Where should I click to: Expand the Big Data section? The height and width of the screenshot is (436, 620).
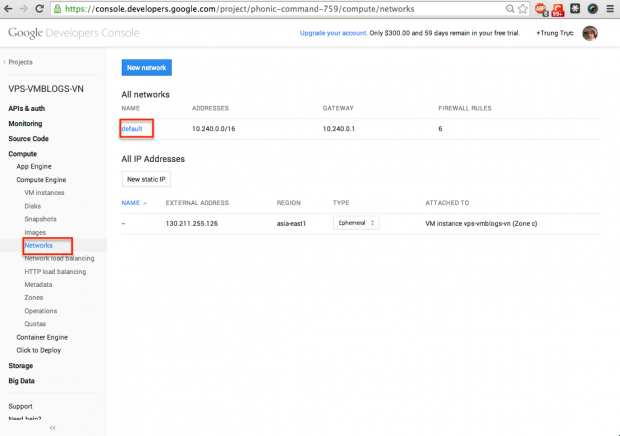(x=21, y=381)
